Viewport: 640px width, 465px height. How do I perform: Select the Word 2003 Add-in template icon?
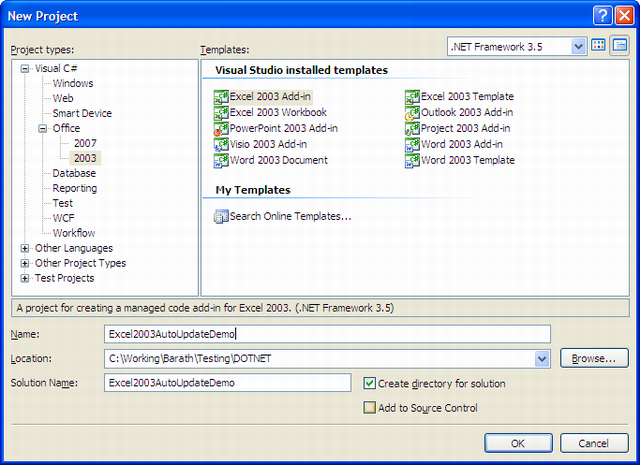click(x=412, y=145)
